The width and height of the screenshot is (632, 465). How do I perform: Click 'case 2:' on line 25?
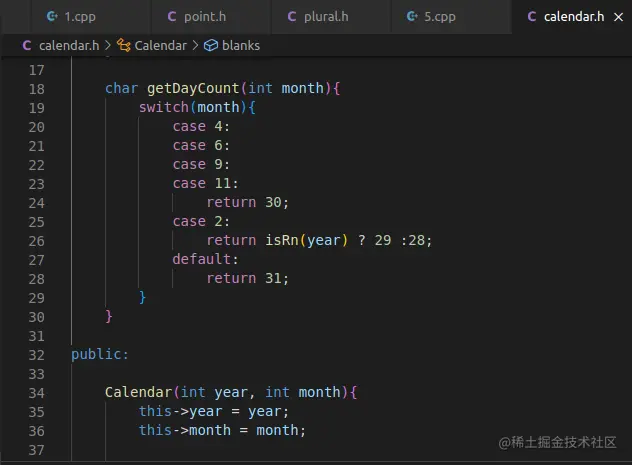[x=201, y=221]
